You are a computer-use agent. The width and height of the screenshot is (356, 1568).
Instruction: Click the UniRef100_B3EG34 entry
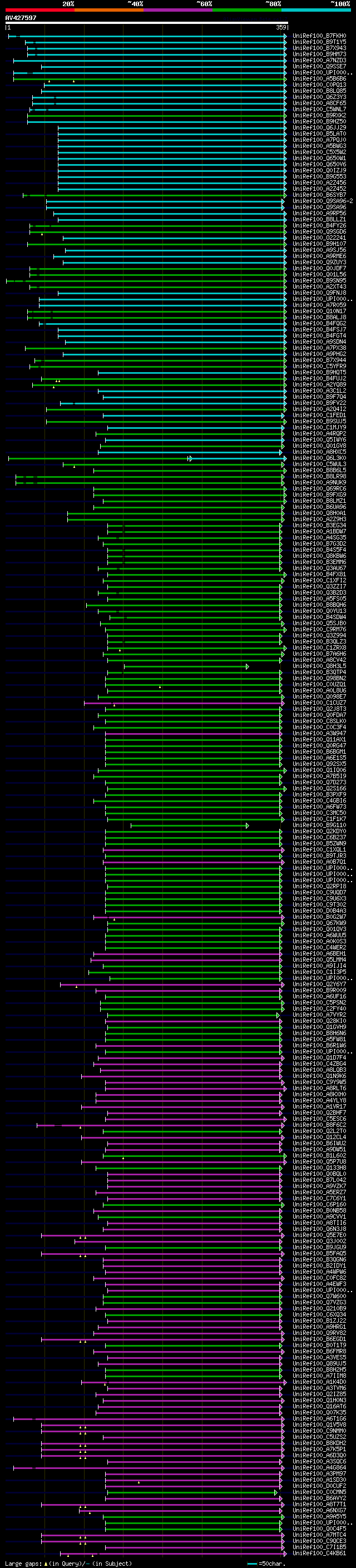[319, 525]
